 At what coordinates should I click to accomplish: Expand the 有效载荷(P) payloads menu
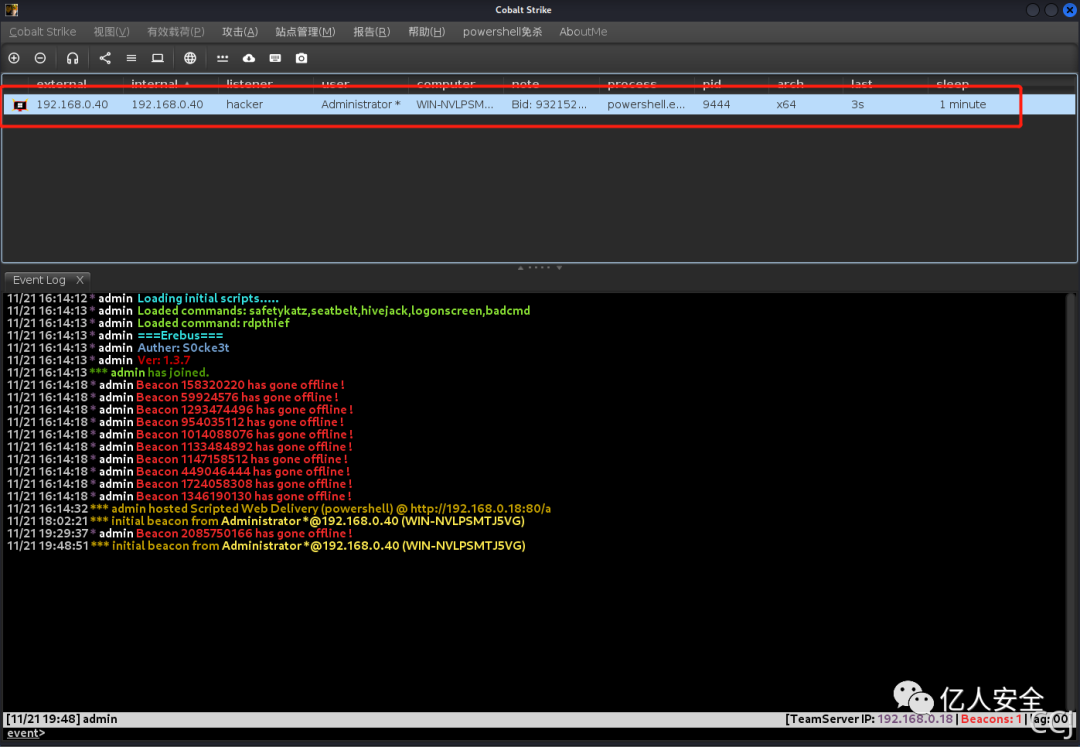pos(175,32)
